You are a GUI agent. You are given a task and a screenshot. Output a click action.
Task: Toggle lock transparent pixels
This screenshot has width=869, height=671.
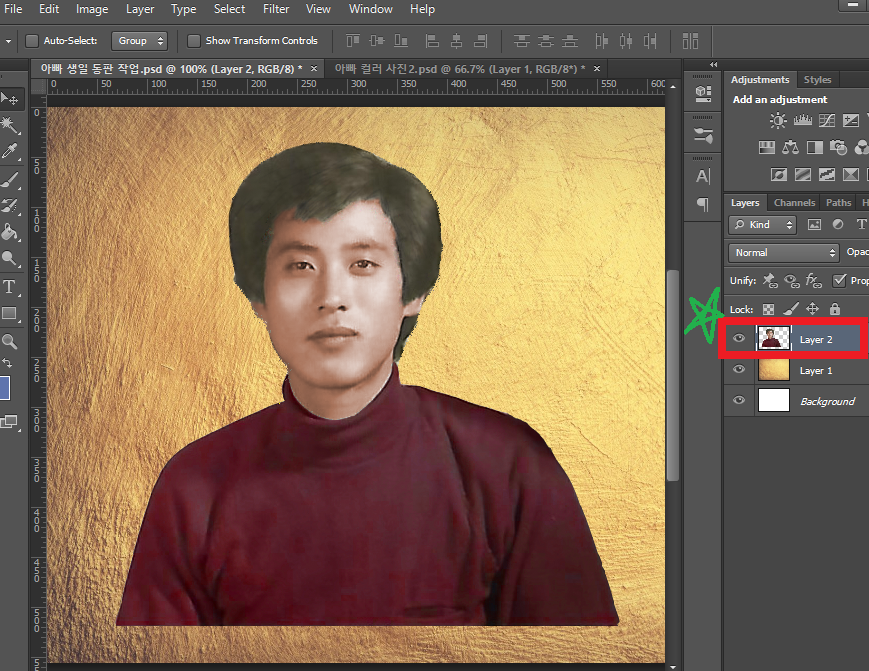tap(768, 309)
